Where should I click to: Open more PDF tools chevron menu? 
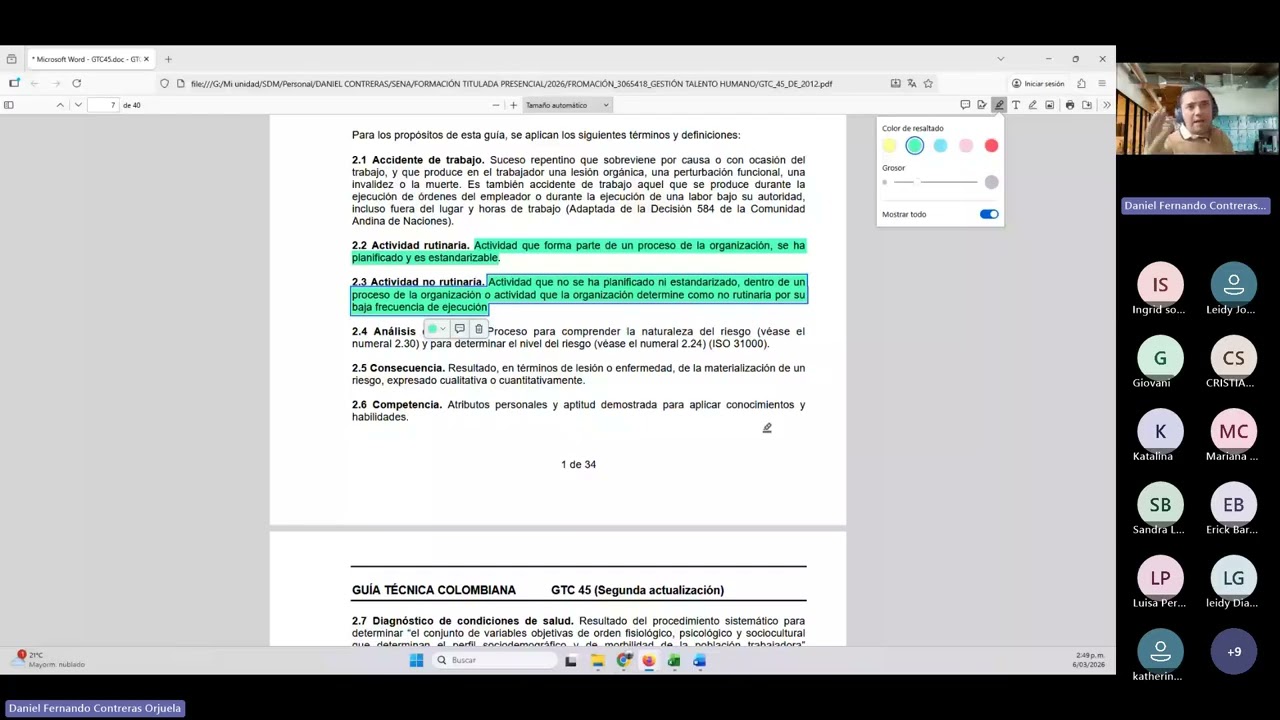pyautogui.click(x=1106, y=105)
